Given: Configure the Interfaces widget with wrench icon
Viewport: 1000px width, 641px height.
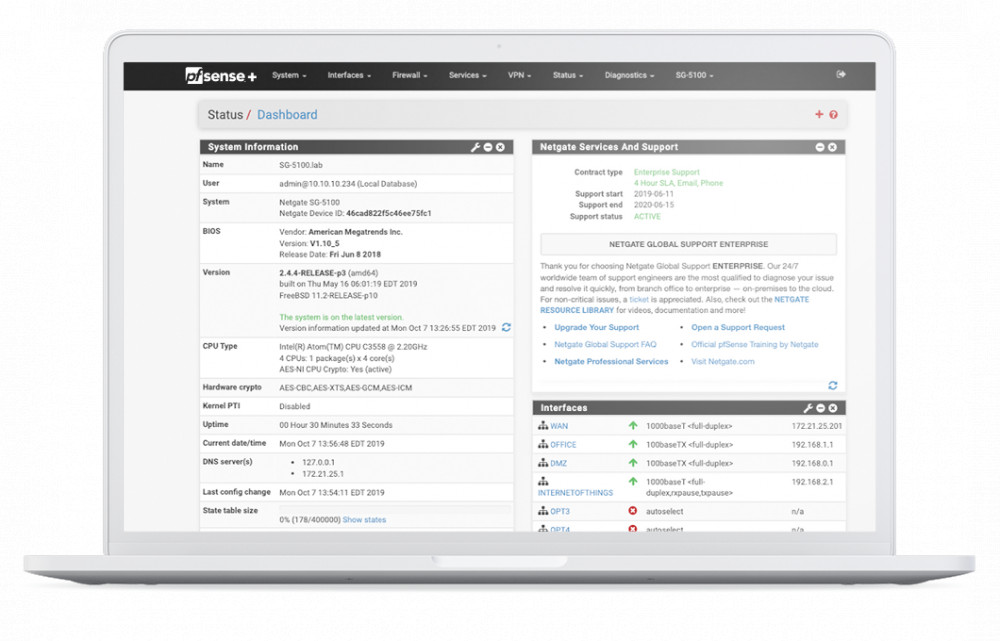Looking at the screenshot, I should pyautogui.click(x=808, y=408).
